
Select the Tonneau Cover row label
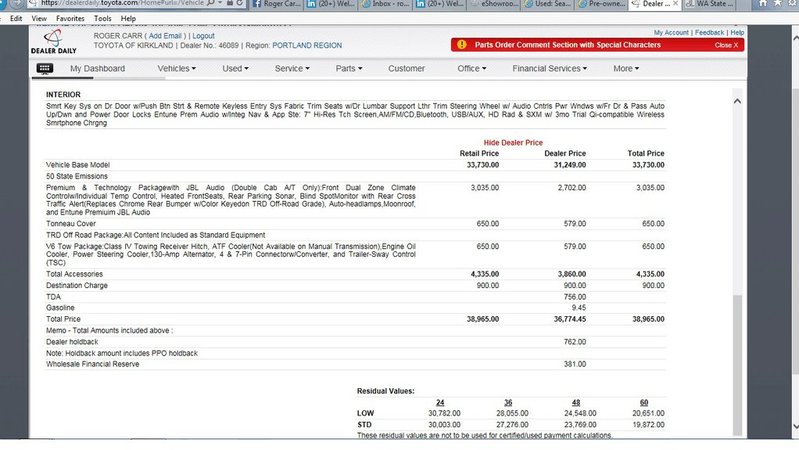tap(71, 224)
